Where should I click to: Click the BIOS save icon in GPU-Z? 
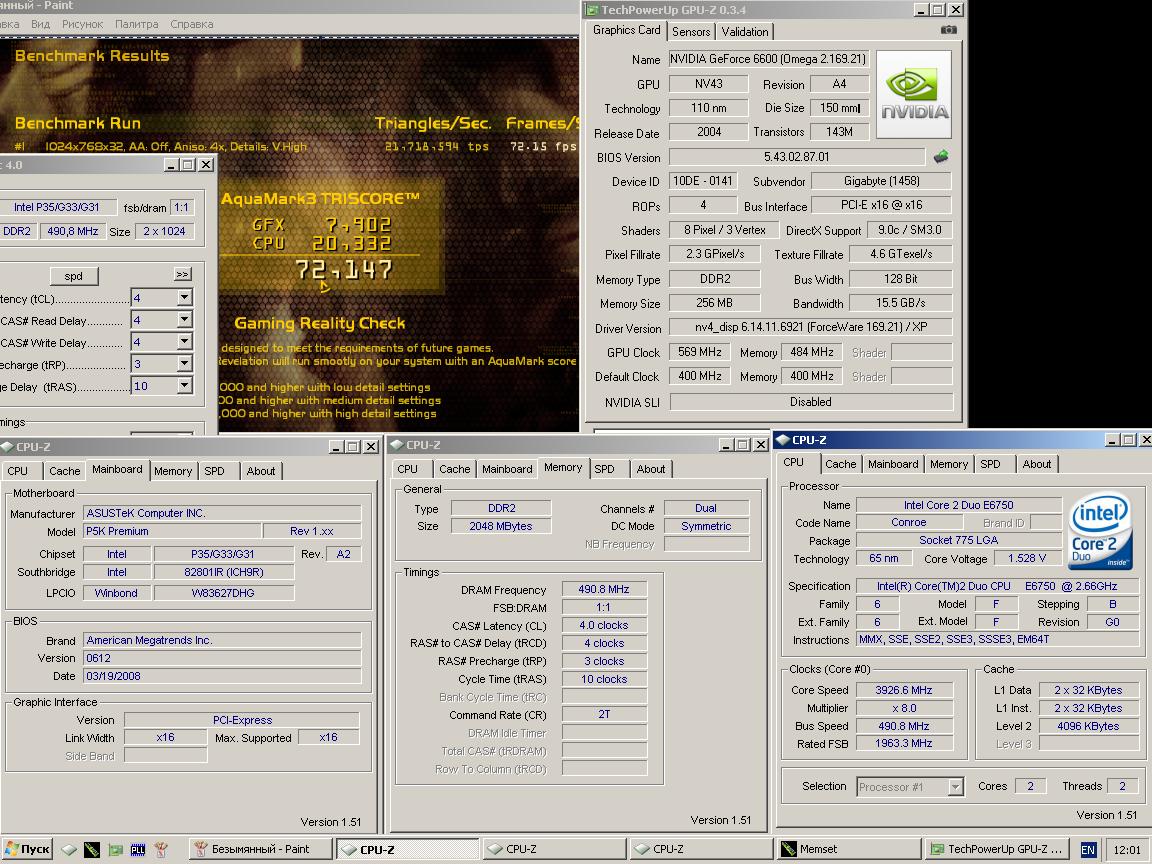940,156
